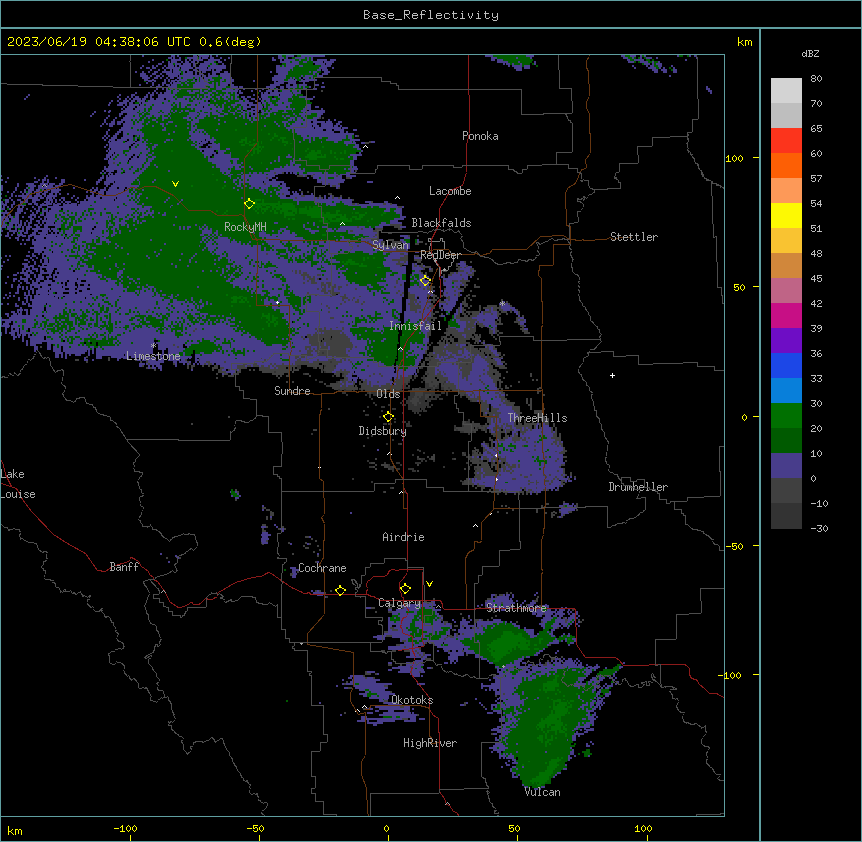Click the yellow V marker northeast of Calgary
Image resolution: width=862 pixels, height=842 pixels.
click(x=429, y=584)
